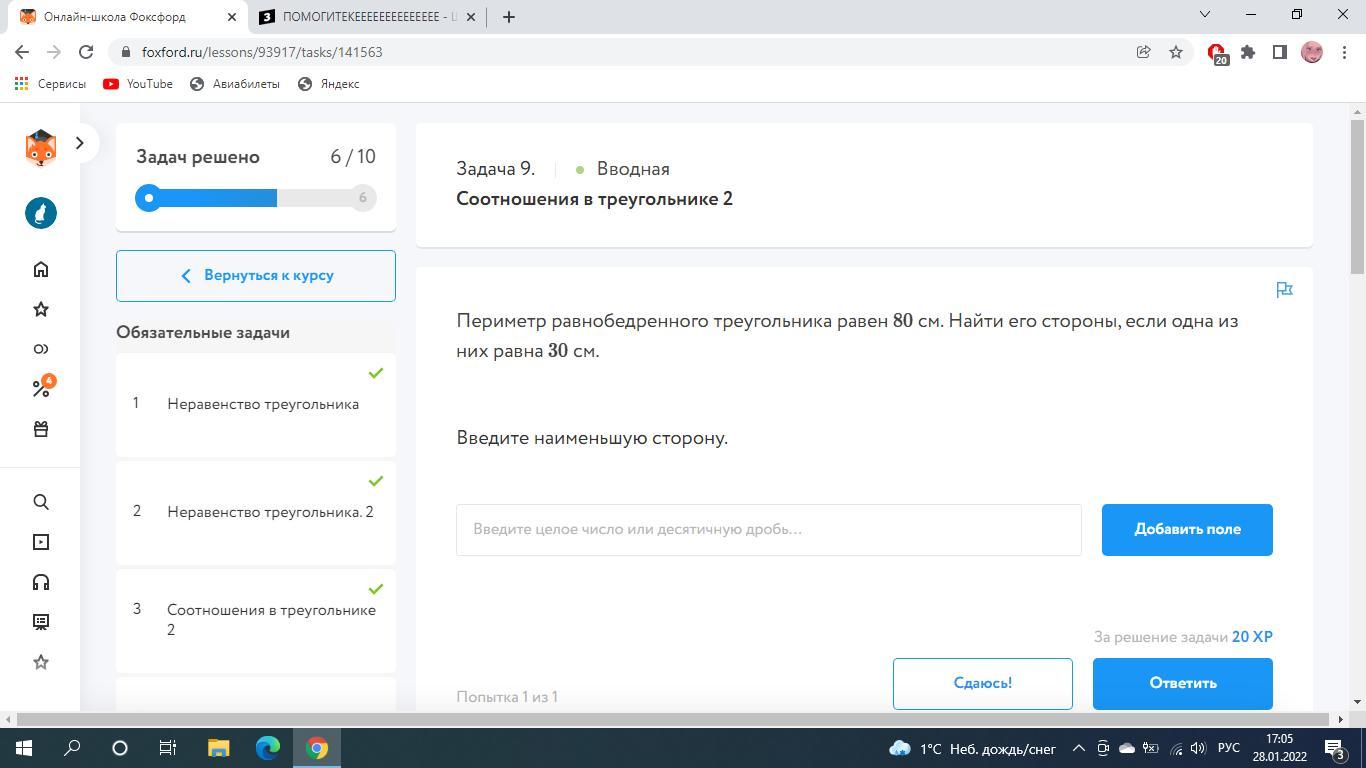Click the Foxford fox logo

40,148
